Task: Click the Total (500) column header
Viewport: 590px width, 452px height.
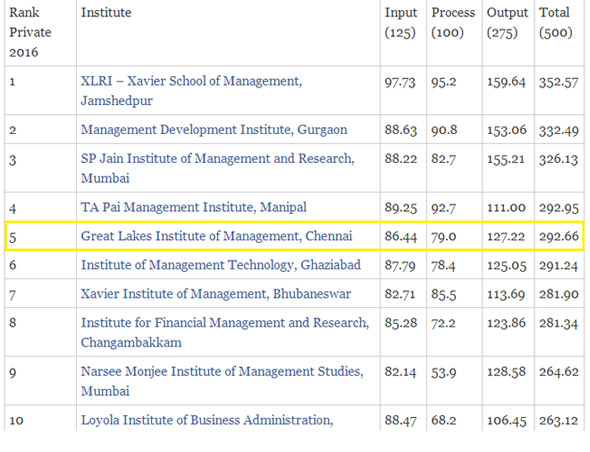Action: coord(556,23)
